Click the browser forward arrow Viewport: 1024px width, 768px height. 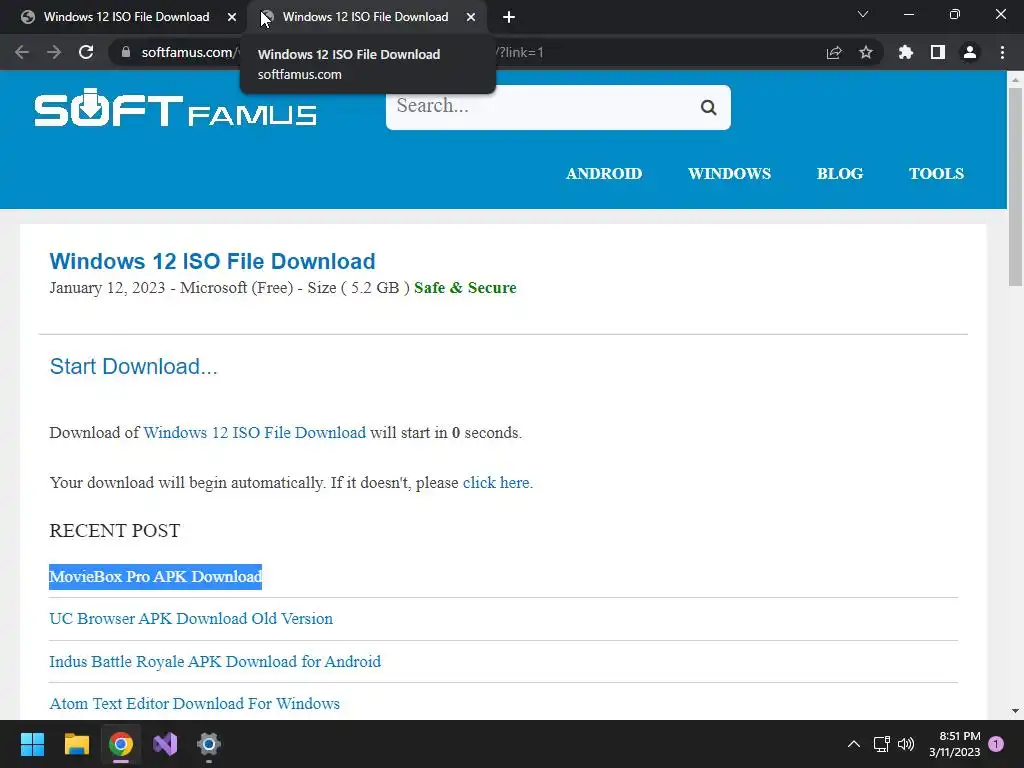(54, 52)
